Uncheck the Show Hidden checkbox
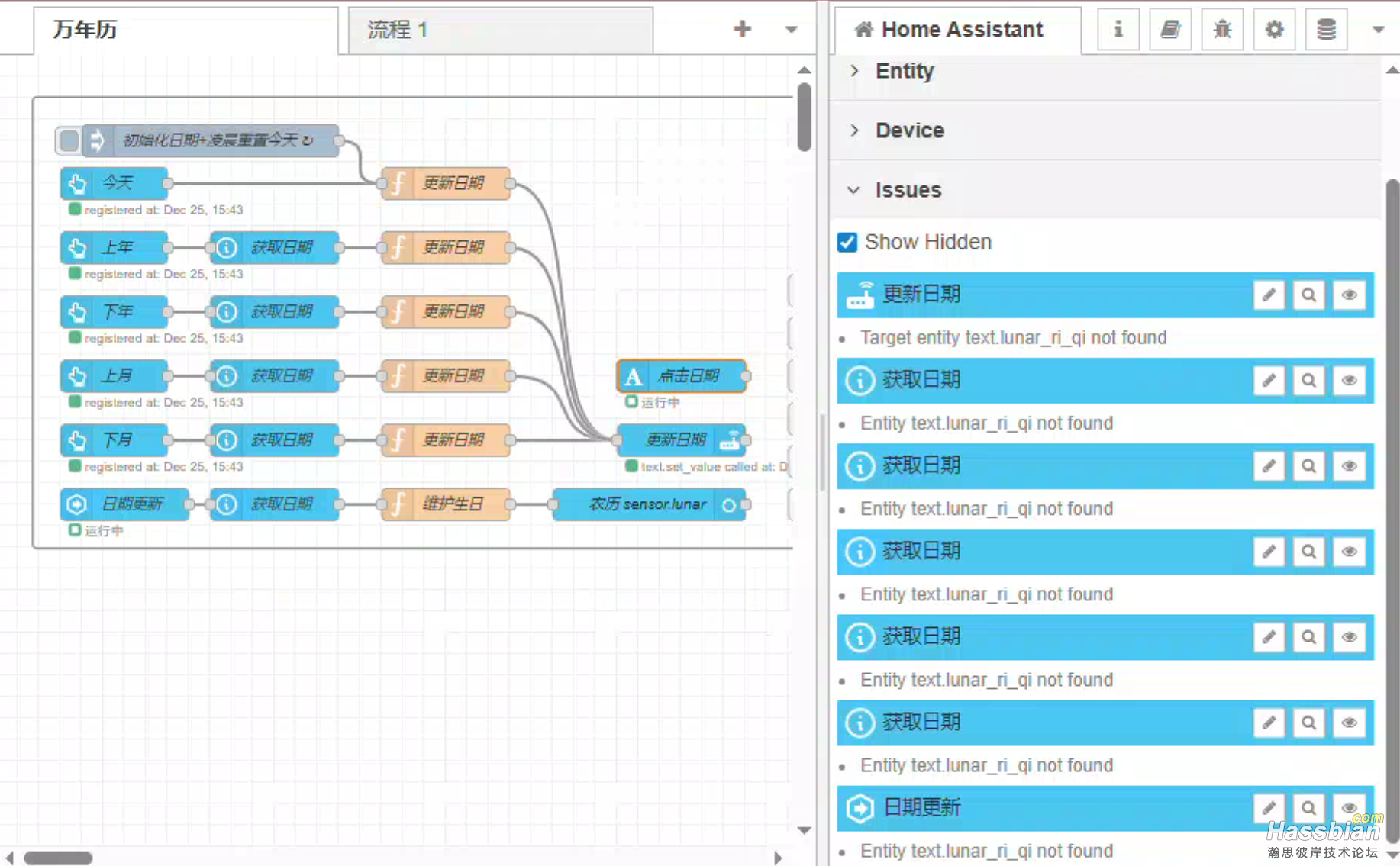This screenshot has width=1400, height=866. tap(847, 243)
